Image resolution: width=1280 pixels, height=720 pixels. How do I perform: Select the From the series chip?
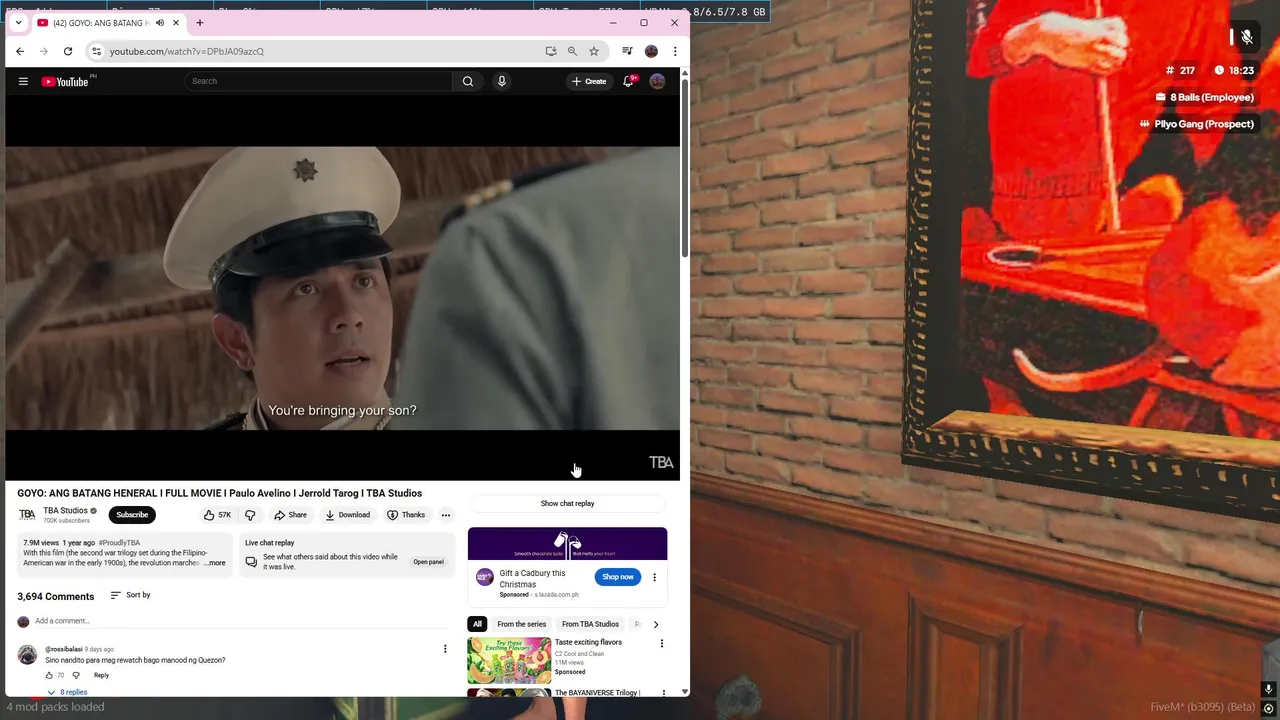522,624
